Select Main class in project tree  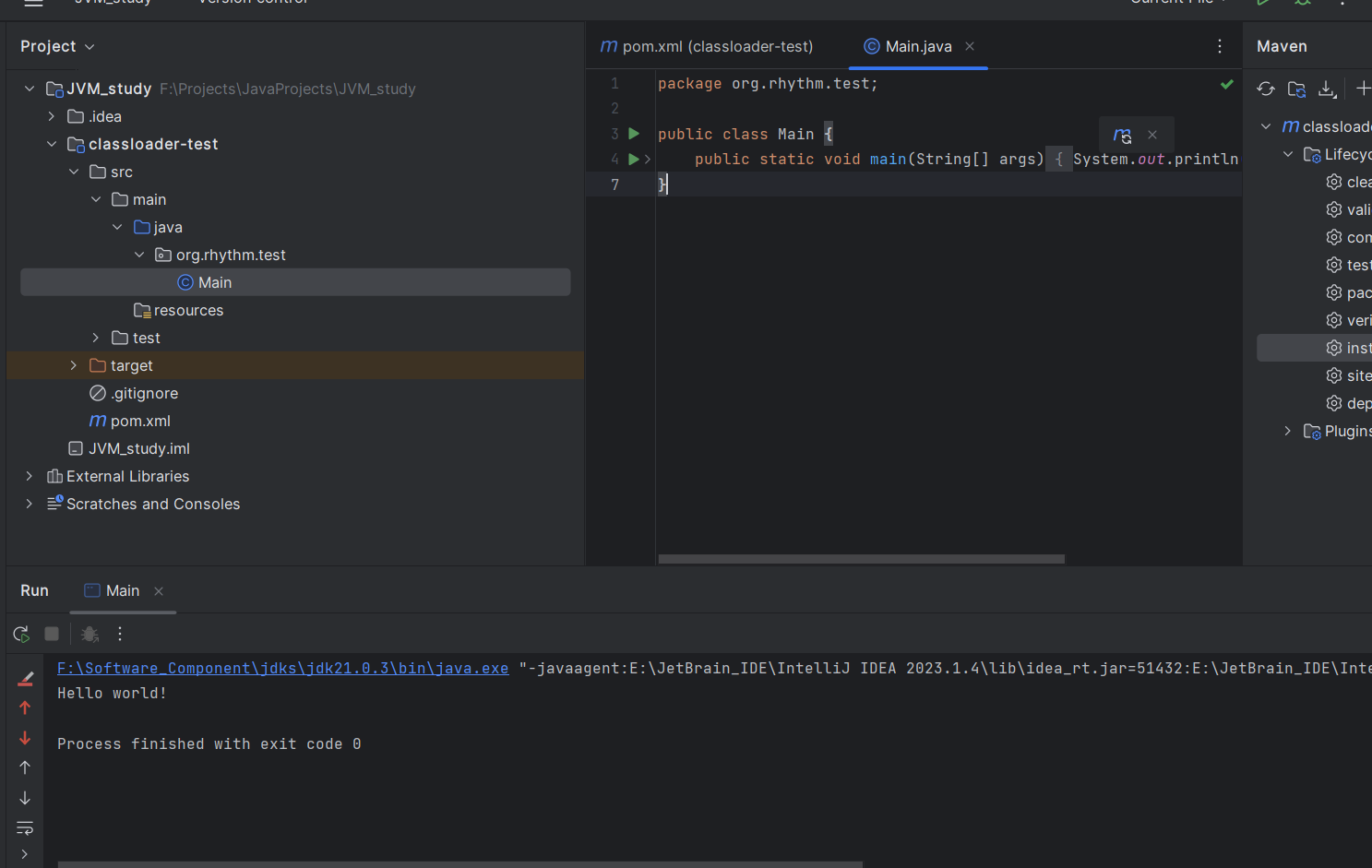[295, 282]
